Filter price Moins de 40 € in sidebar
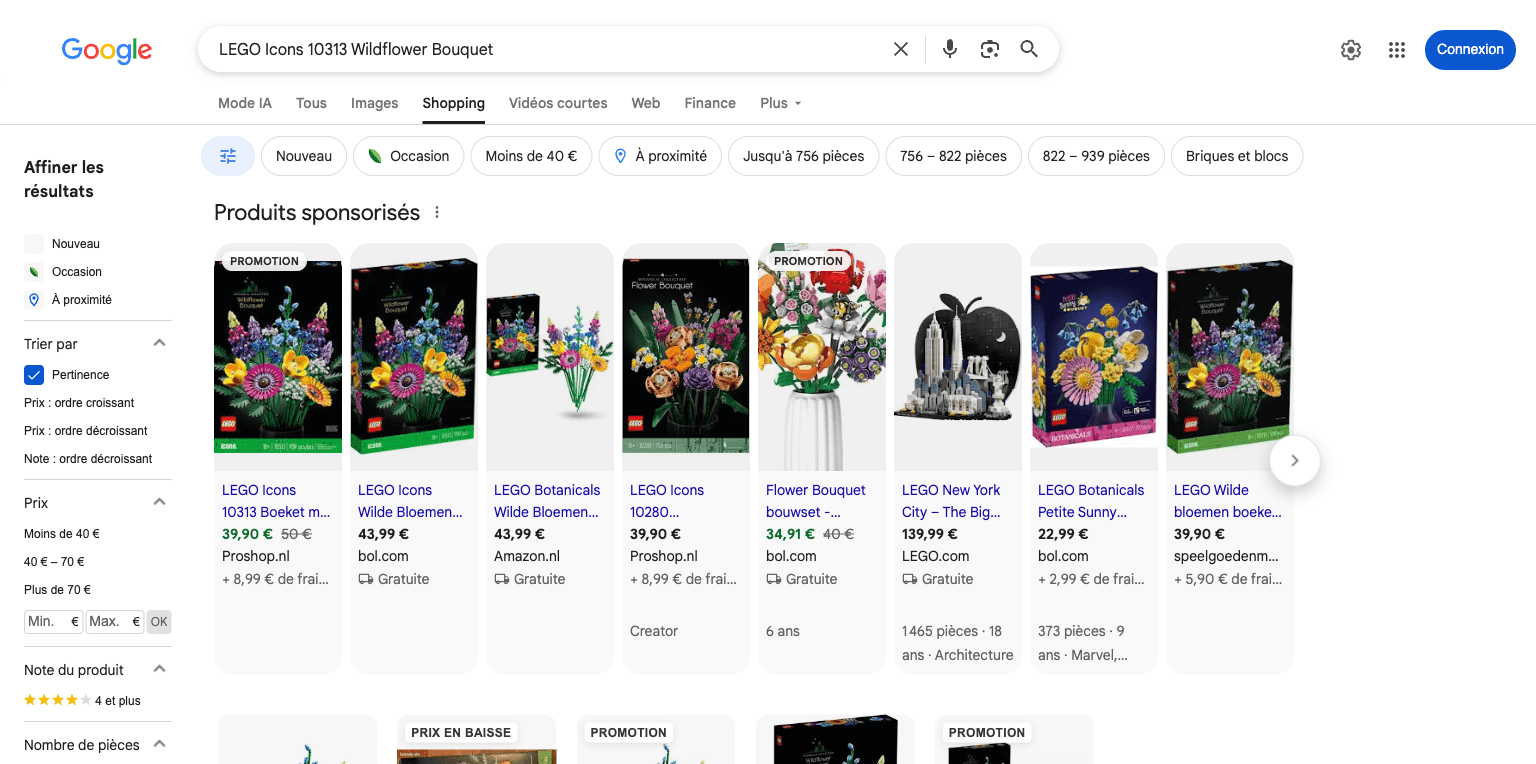Image resolution: width=1536 pixels, height=764 pixels. pos(62,534)
